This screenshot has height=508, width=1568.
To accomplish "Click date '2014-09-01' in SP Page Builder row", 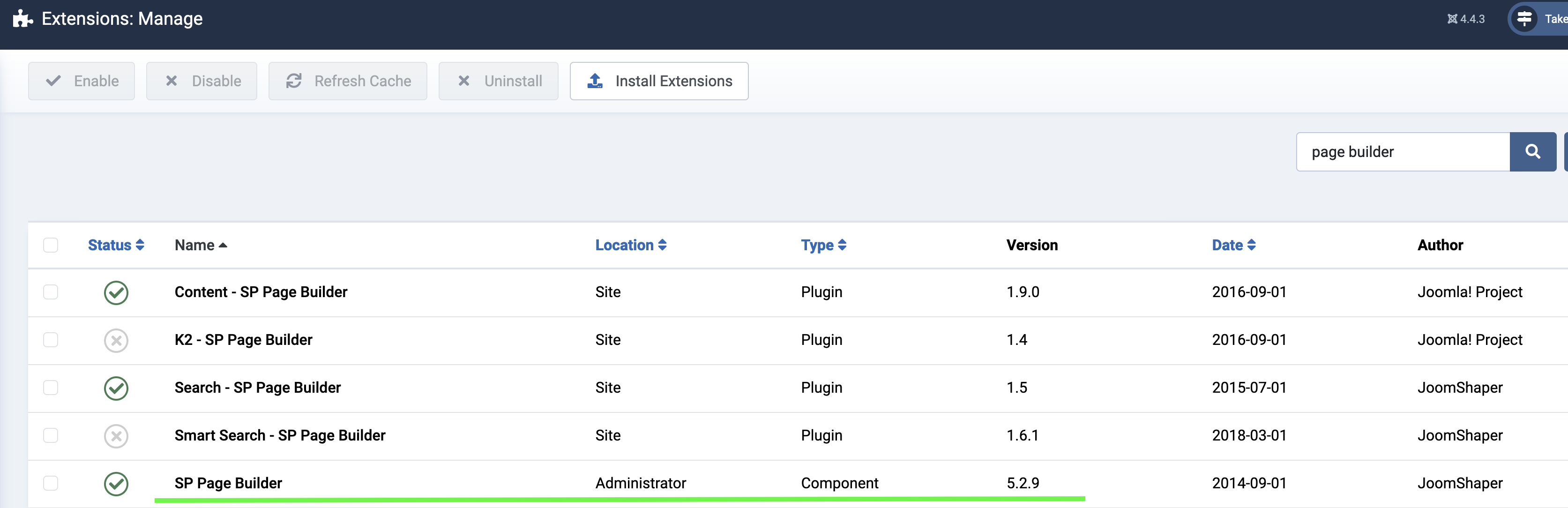I will click(x=1249, y=483).
